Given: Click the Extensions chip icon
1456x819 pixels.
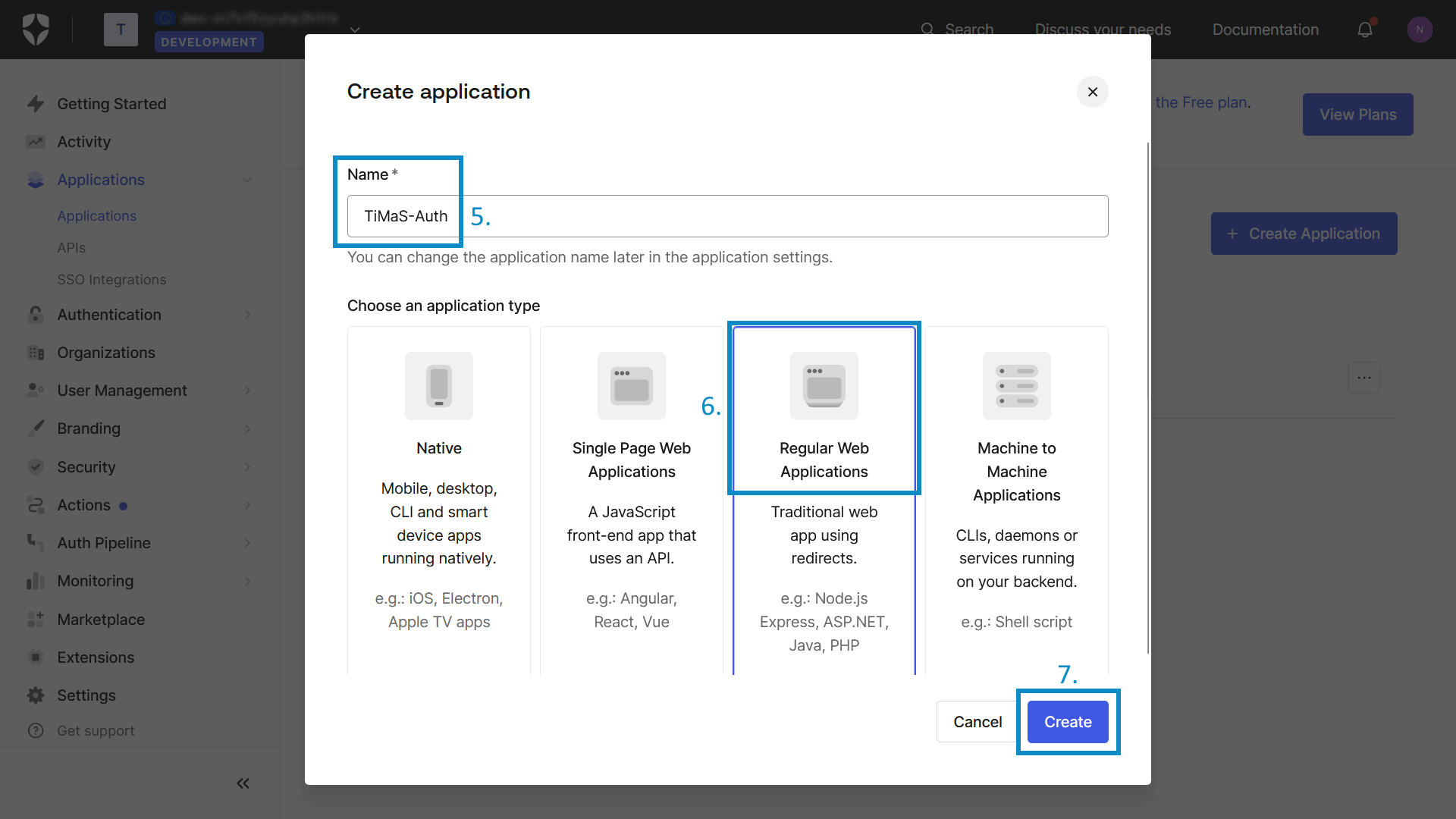Looking at the screenshot, I should tap(35, 657).
